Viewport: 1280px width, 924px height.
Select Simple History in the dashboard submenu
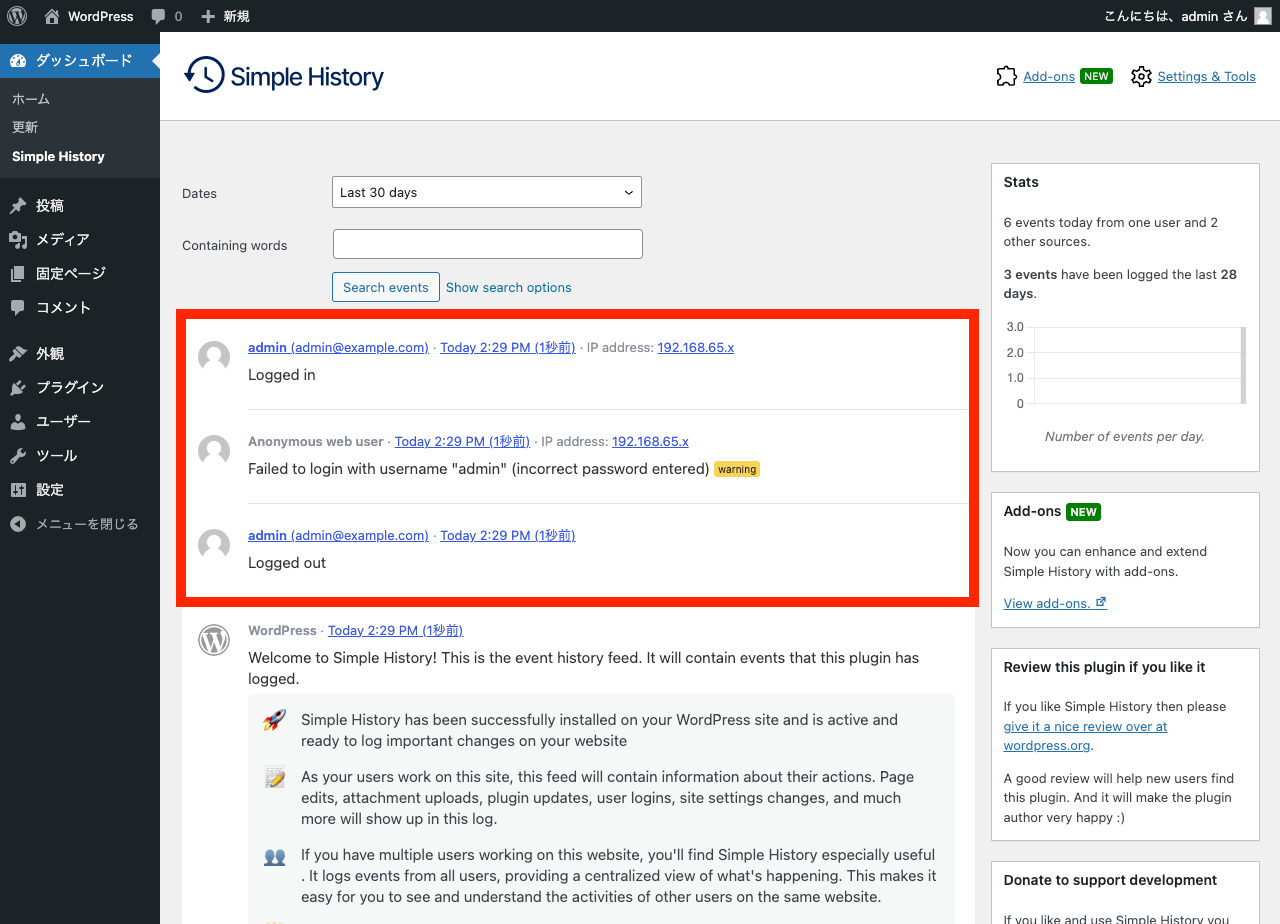tap(58, 156)
